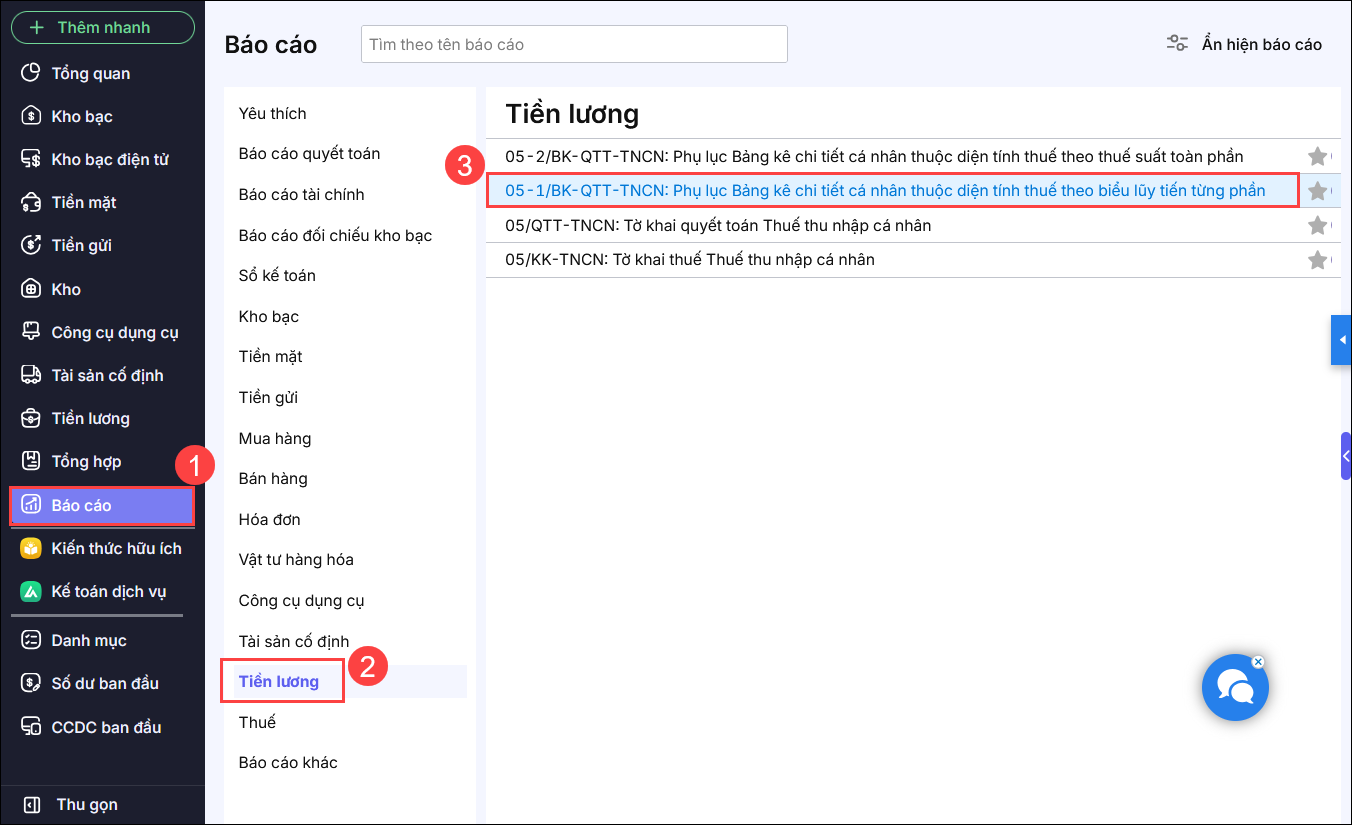This screenshot has height=825, width=1352.
Task: Open 05/KK-TNCN Tờ khai thuế report
Action: point(690,259)
